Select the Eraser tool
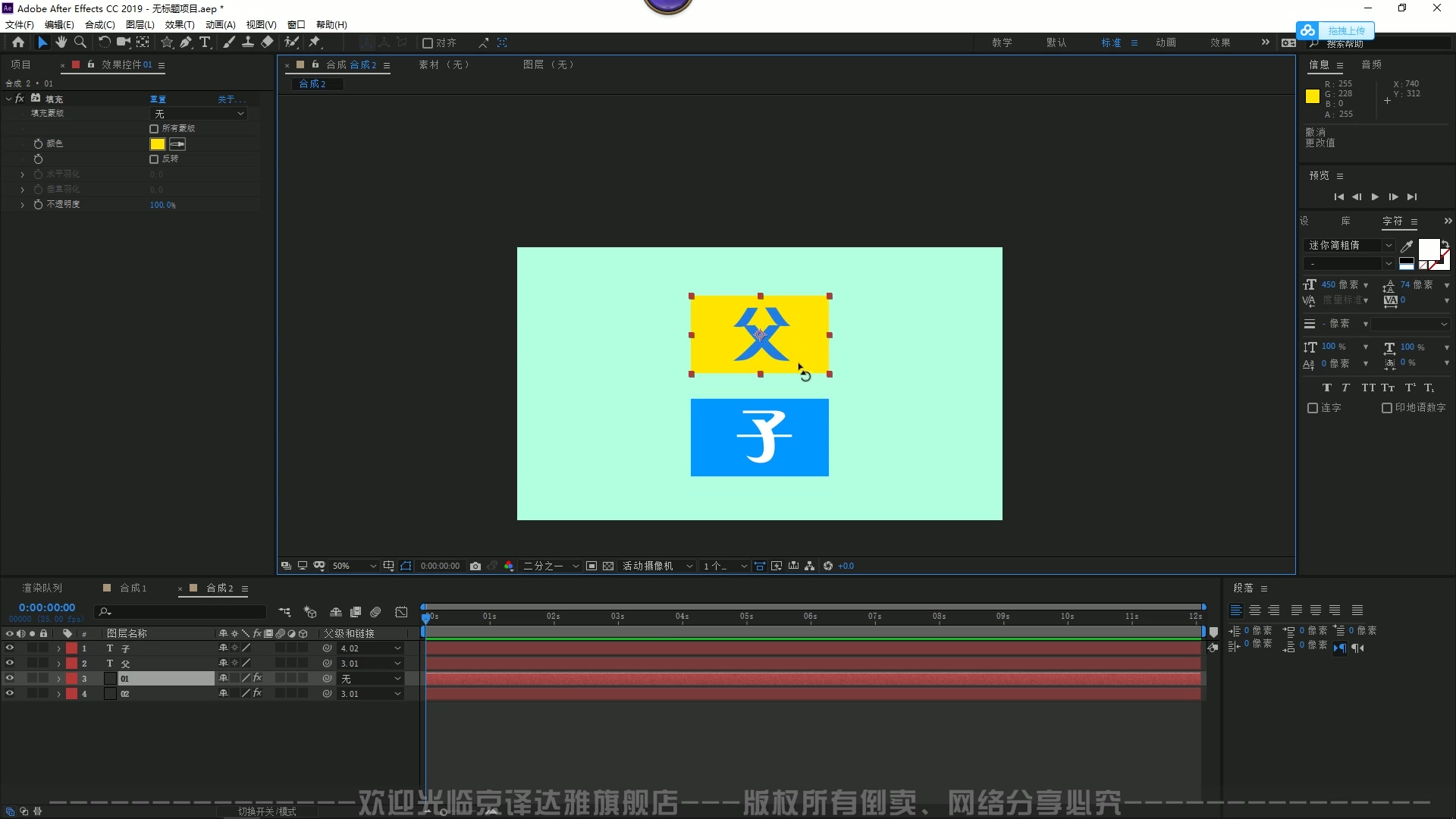 coord(267,42)
